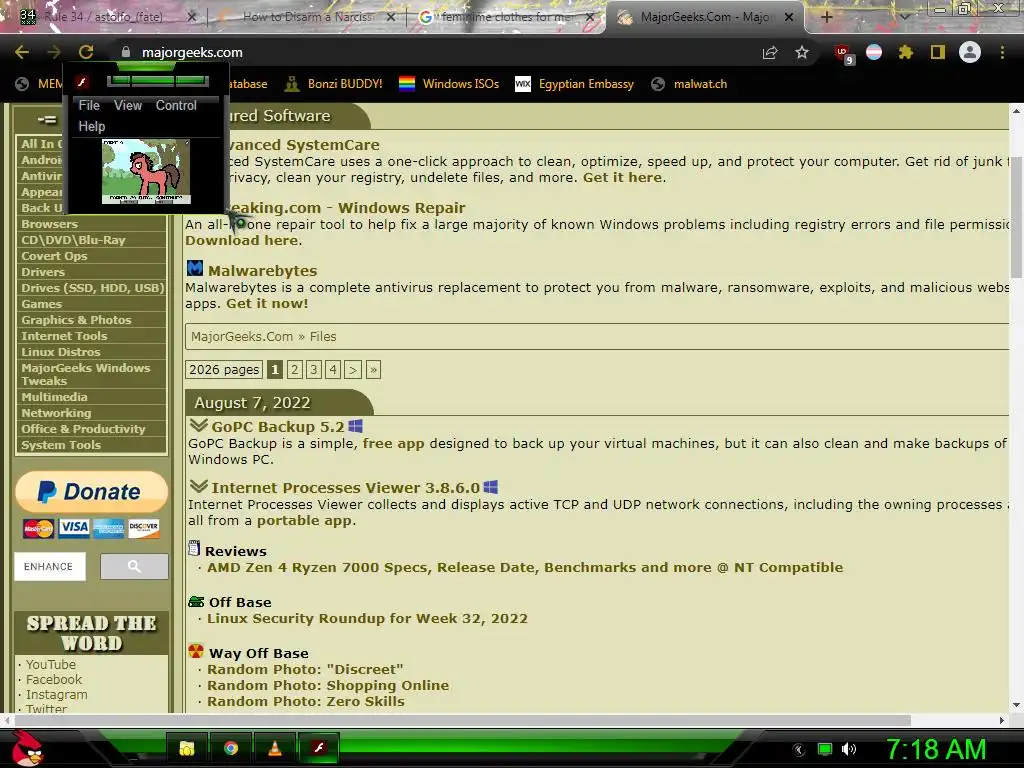
Task: Open Control menu in Flash player
Action: click(176, 105)
